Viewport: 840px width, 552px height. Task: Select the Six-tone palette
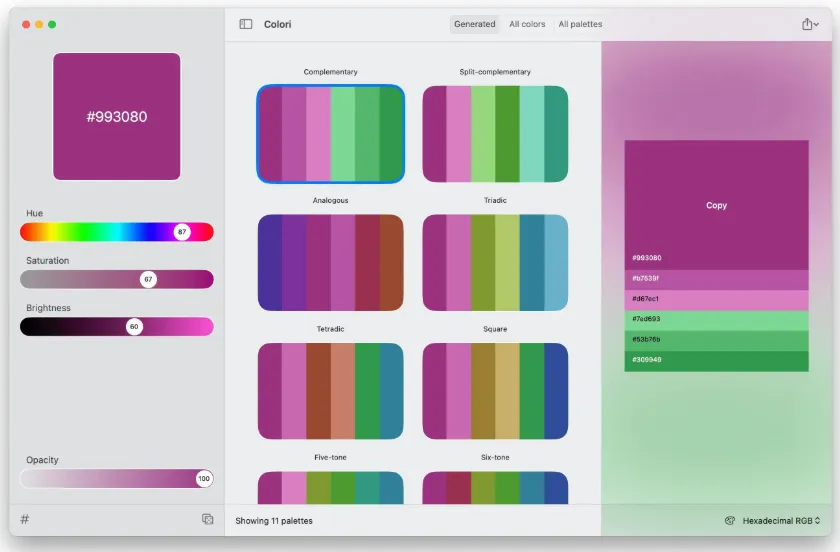(x=495, y=488)
